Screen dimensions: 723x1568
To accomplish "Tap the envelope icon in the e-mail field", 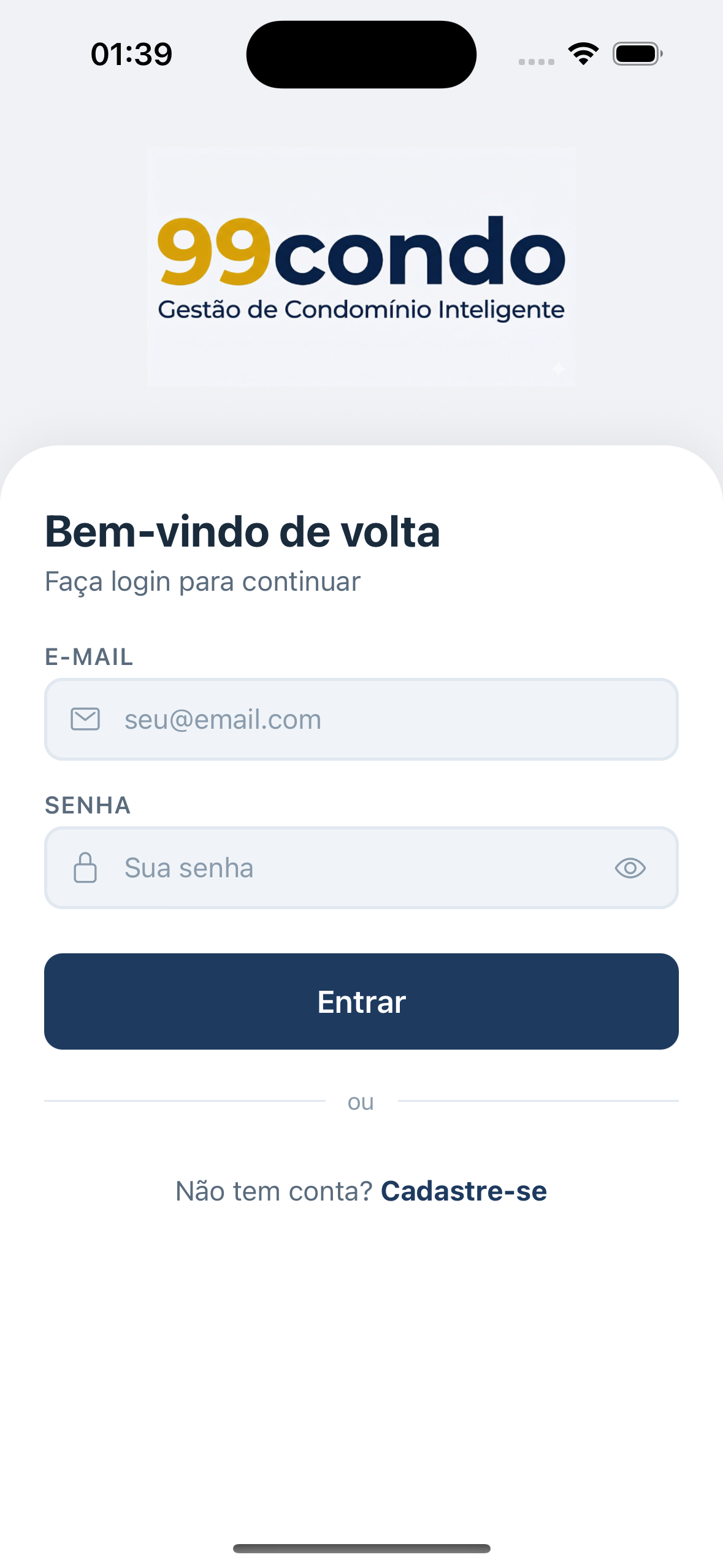I will point(85,719).
